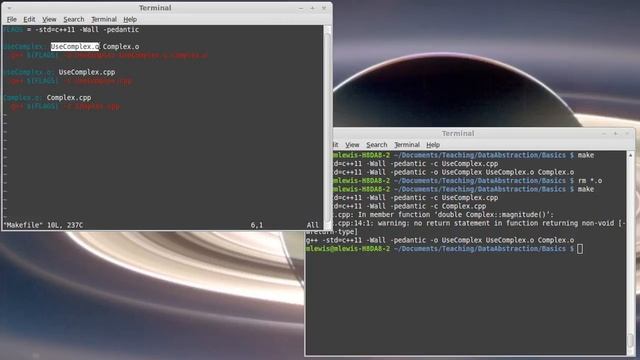The width and height of the screenshot is (640, 360).
Task: Click the Makefile terminal vertical scrollbar
Action: pos(327,127)
